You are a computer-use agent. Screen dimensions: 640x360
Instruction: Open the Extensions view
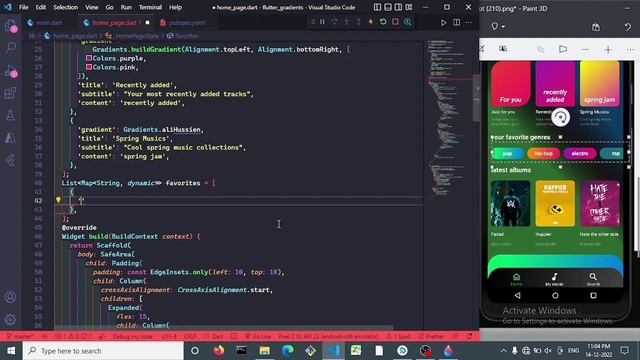pyautogui.click(x=10, y=93)
